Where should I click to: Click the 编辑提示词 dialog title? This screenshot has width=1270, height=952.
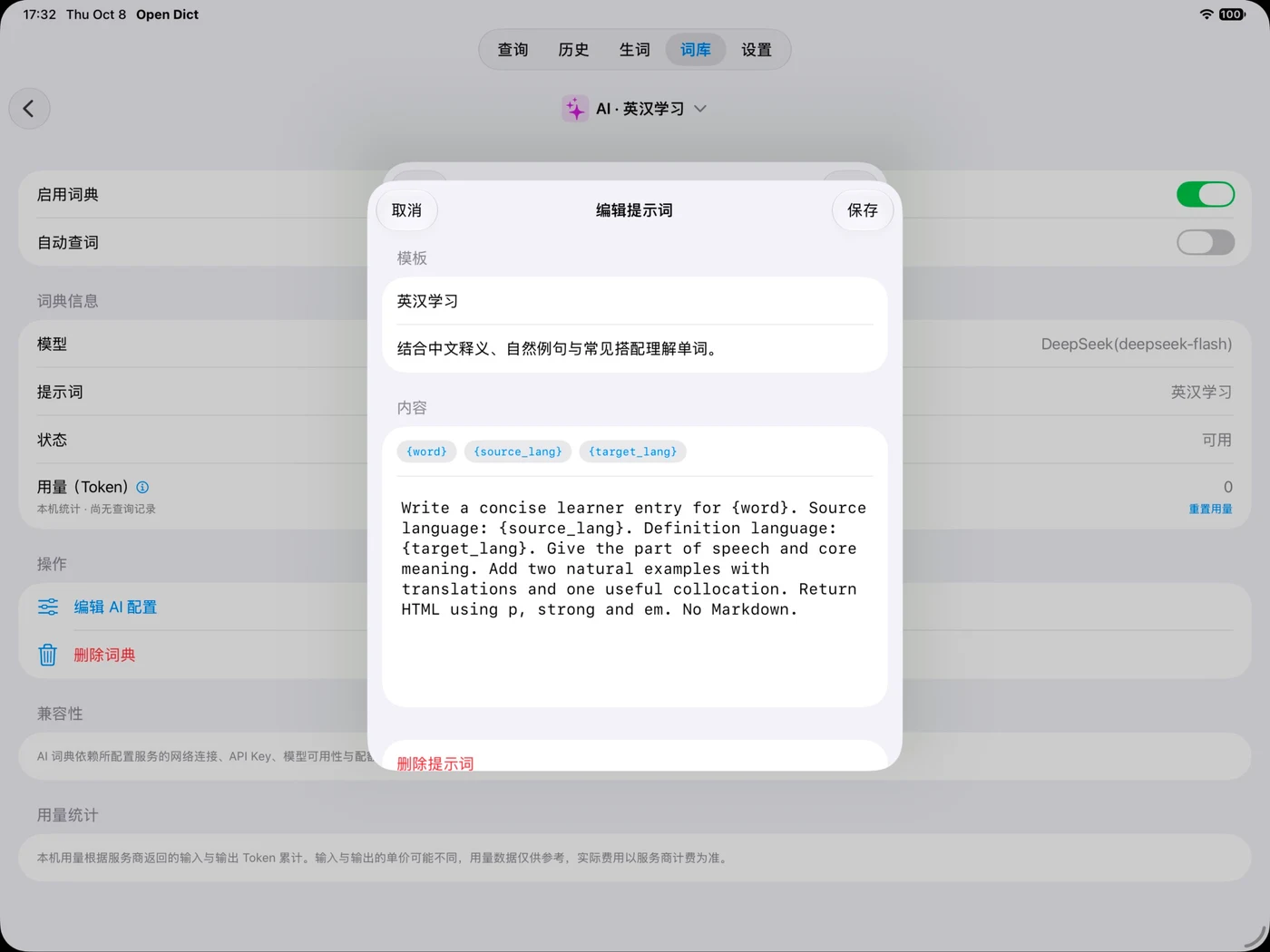pyautogui.click(x=634, y=210)
